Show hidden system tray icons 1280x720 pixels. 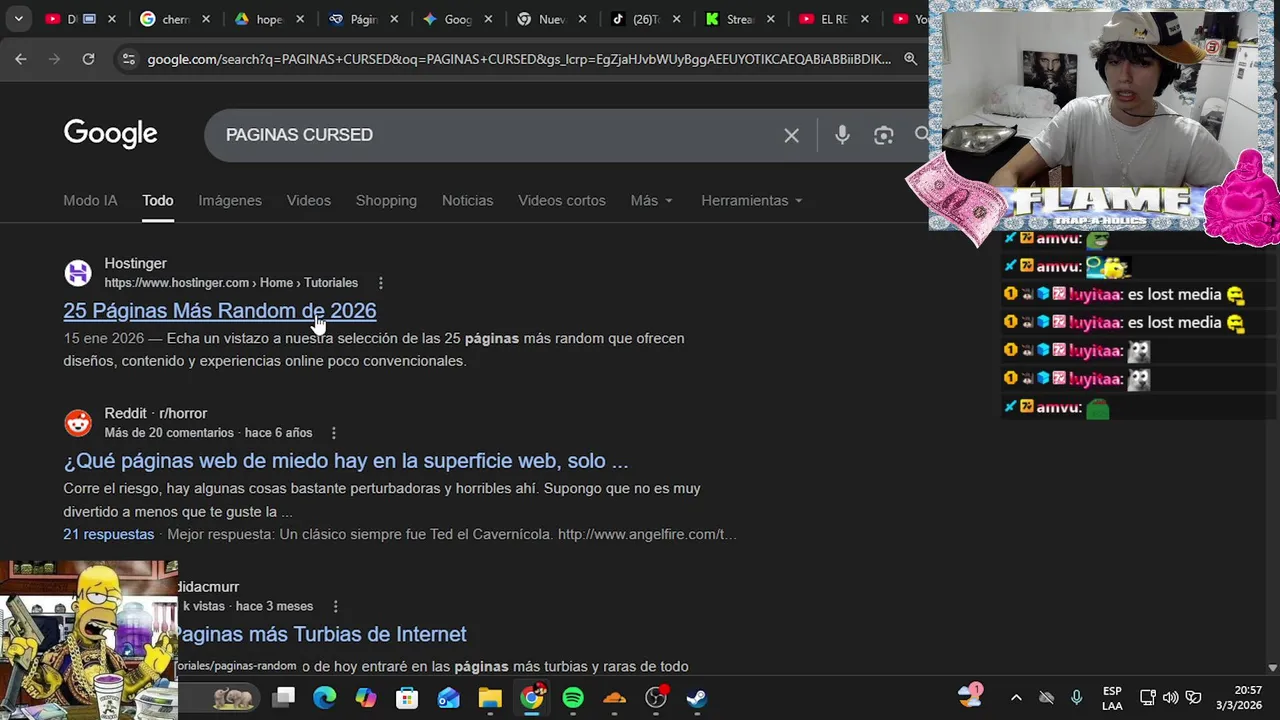pyautogui.click(x=1016, y=698)
